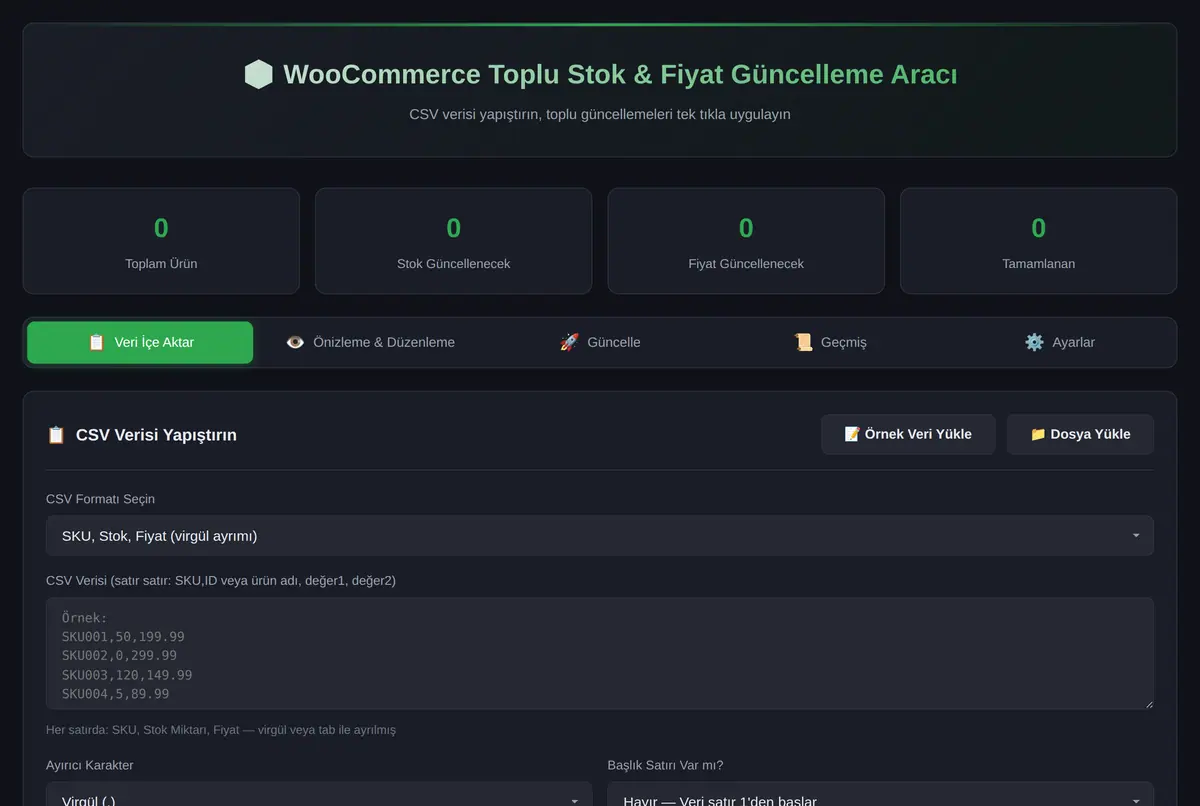Click the Dosya Yükle button
The width and height of the screenshot is (1200, 806).
[x=1080, y=434]
